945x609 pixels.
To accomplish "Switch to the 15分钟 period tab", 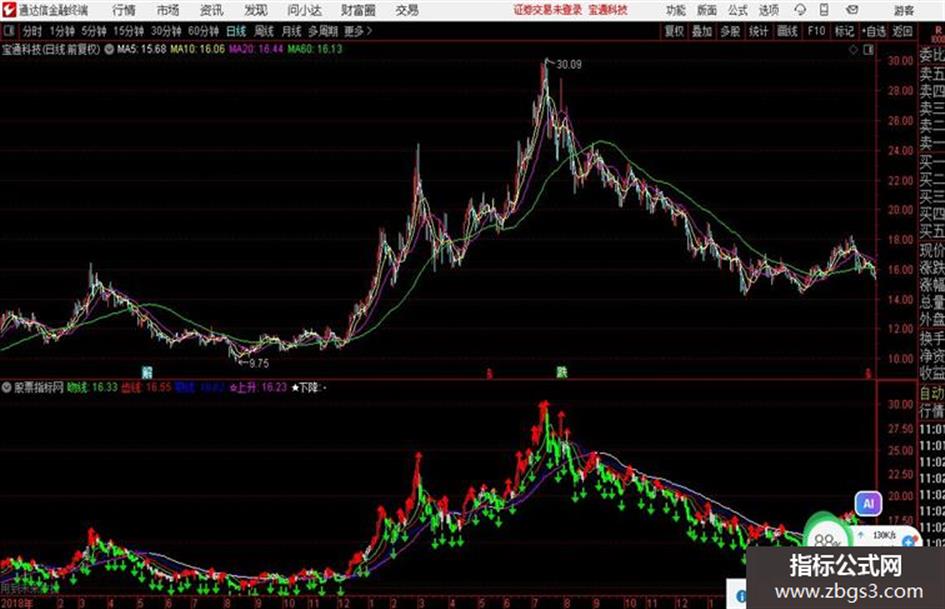I will pos(129,31).
